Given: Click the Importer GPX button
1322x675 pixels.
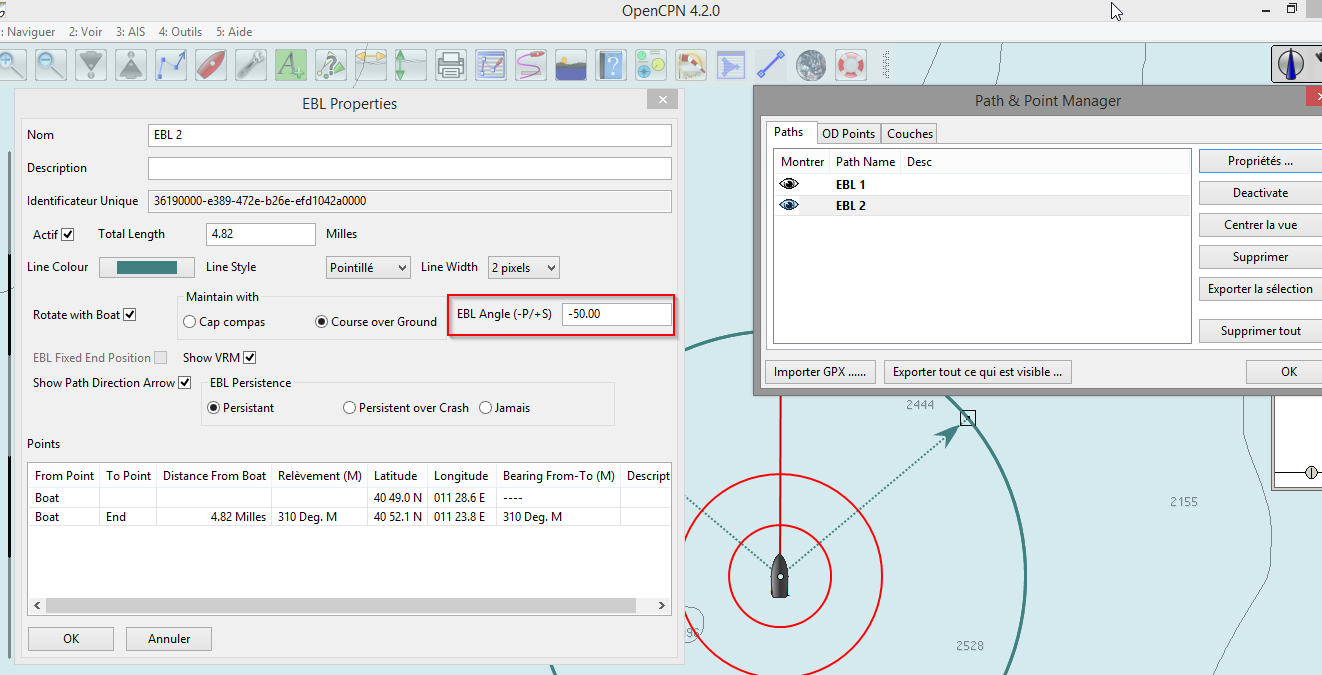Looking at the screenshot, I should (820, 372).
